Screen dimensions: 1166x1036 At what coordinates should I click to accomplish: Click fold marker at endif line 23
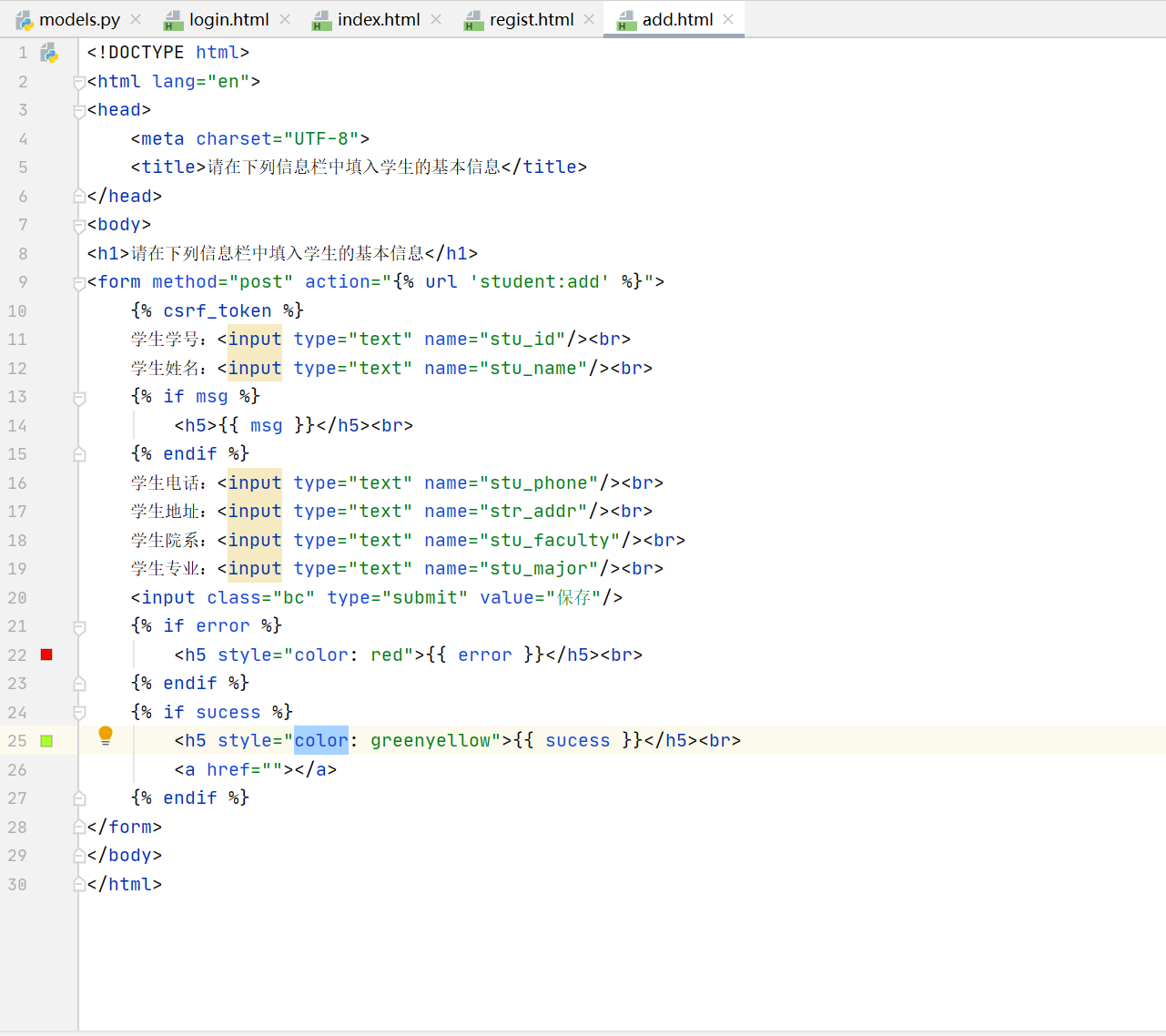(x=79, y=684)
